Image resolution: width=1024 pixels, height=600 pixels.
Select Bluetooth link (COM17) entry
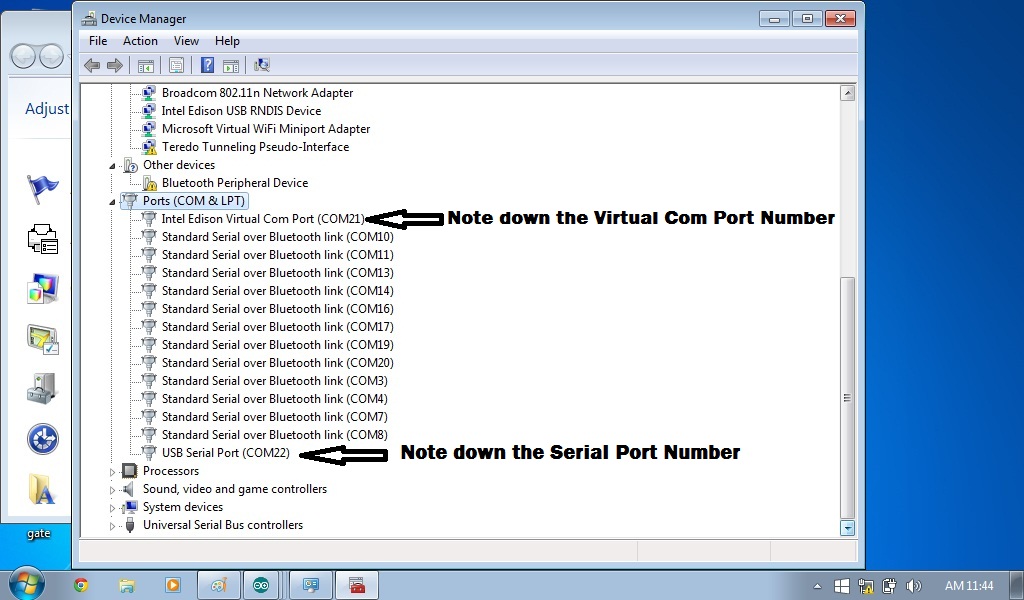coord(278,326)
